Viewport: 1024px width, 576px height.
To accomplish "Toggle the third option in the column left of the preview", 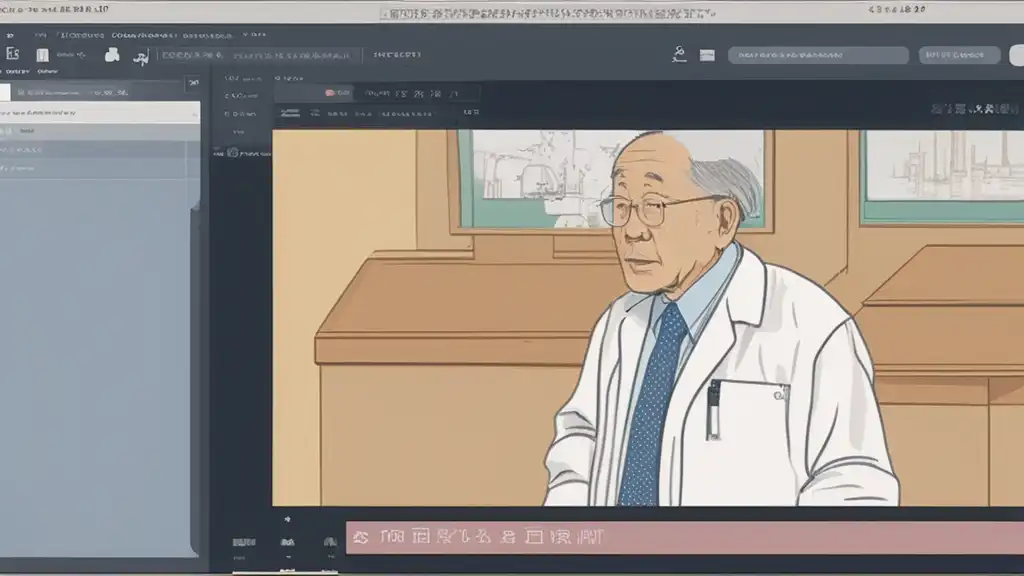I will coord(240,114).
